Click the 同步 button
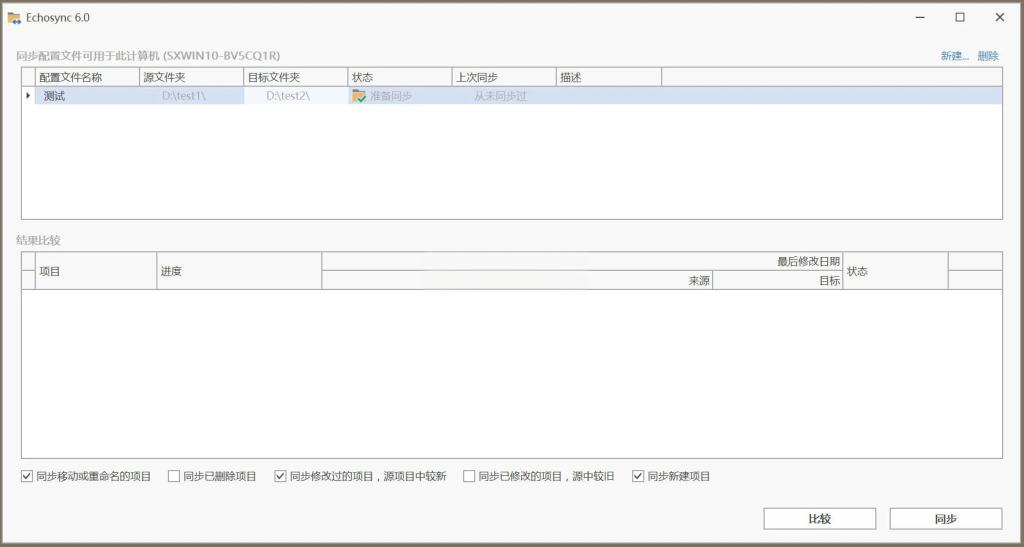 [945, 518]
